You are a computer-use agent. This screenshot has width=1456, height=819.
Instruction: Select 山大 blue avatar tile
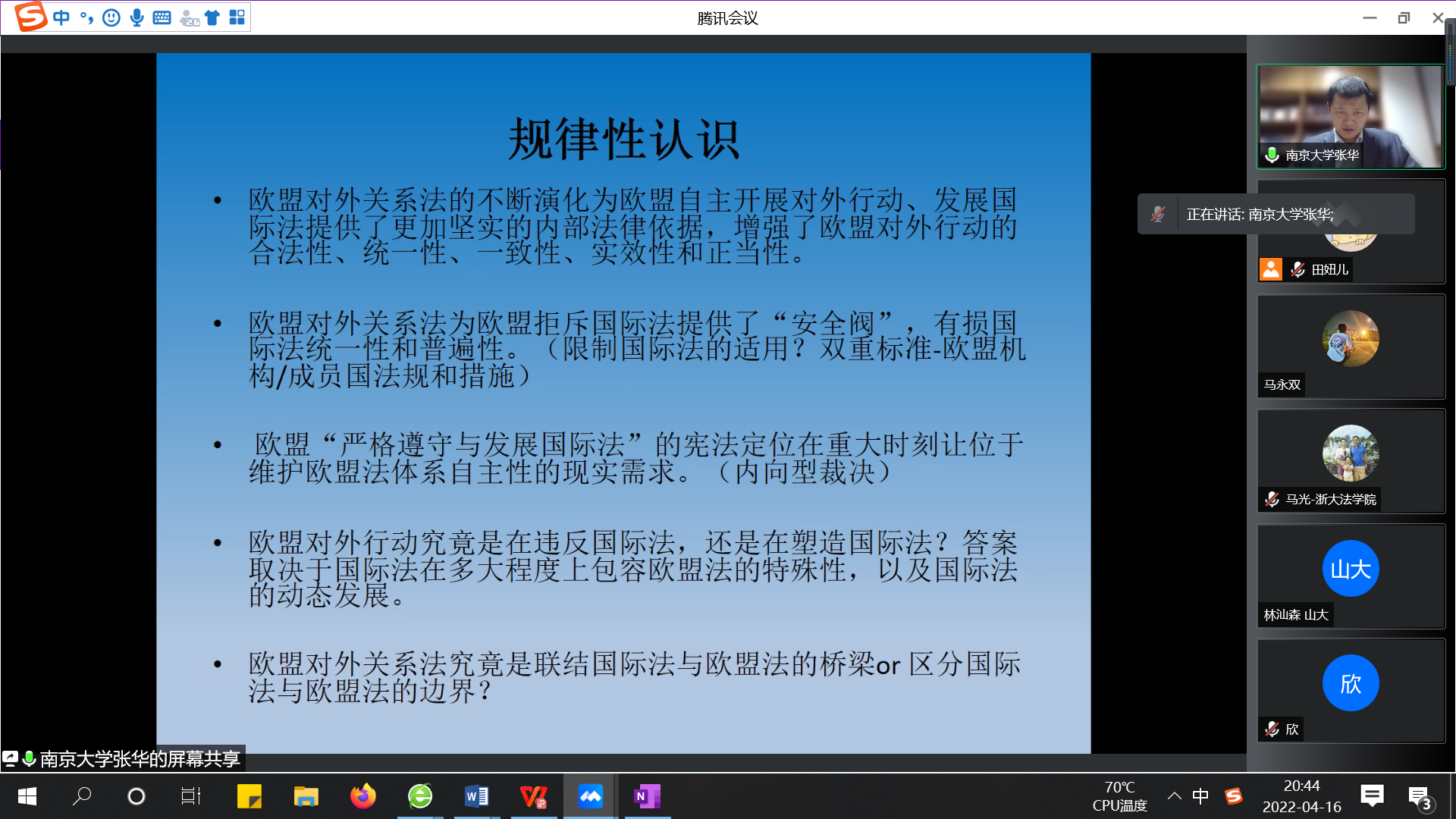tap(1351, 568)
